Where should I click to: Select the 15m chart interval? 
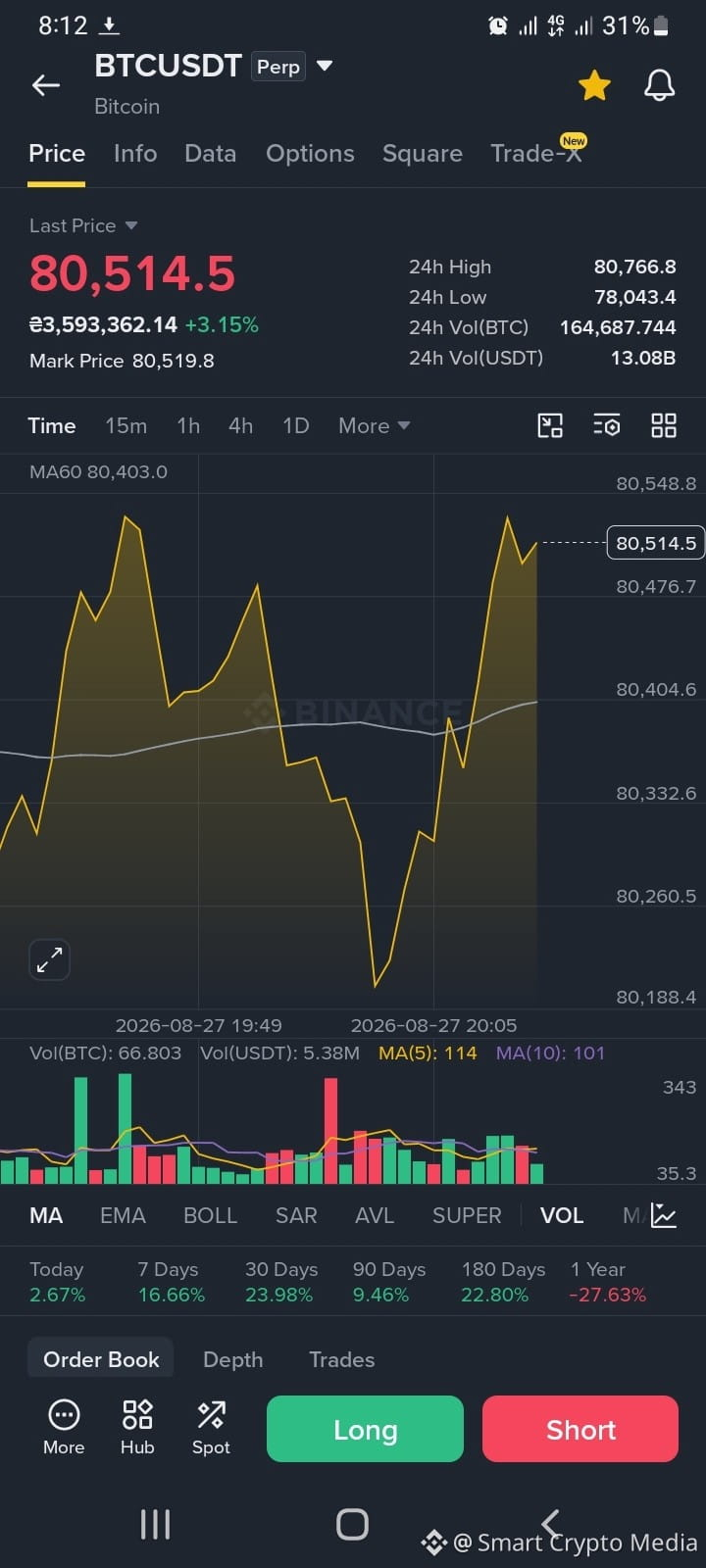tap(126, 425)
